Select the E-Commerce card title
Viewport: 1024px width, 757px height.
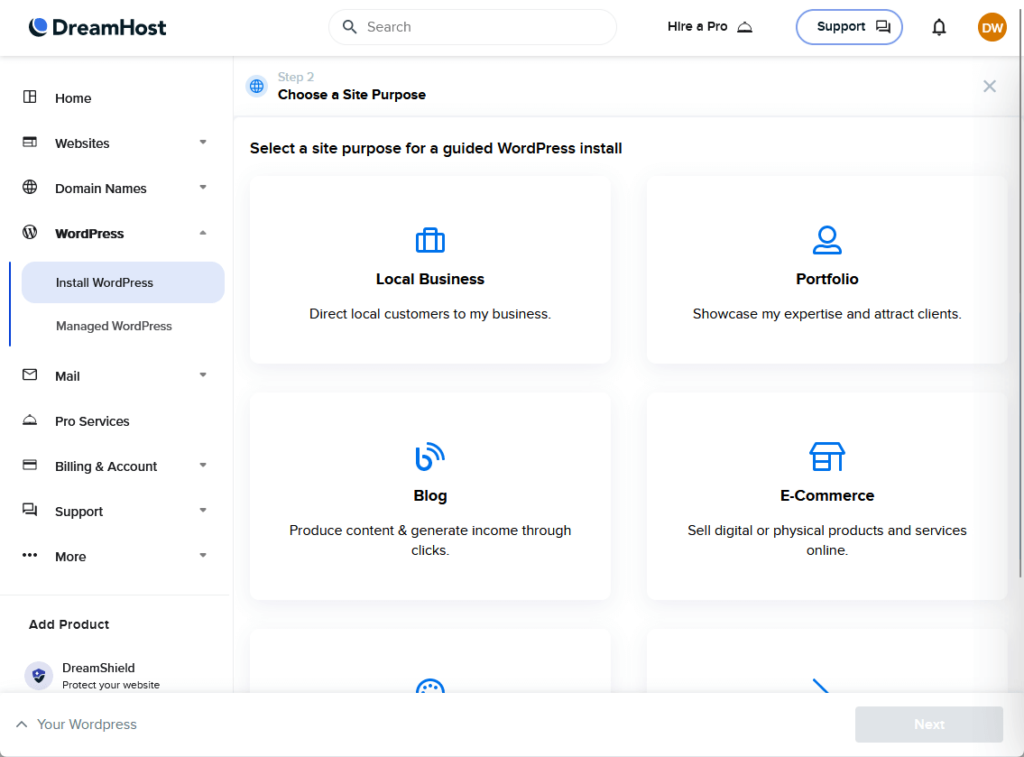pos(827,496)
